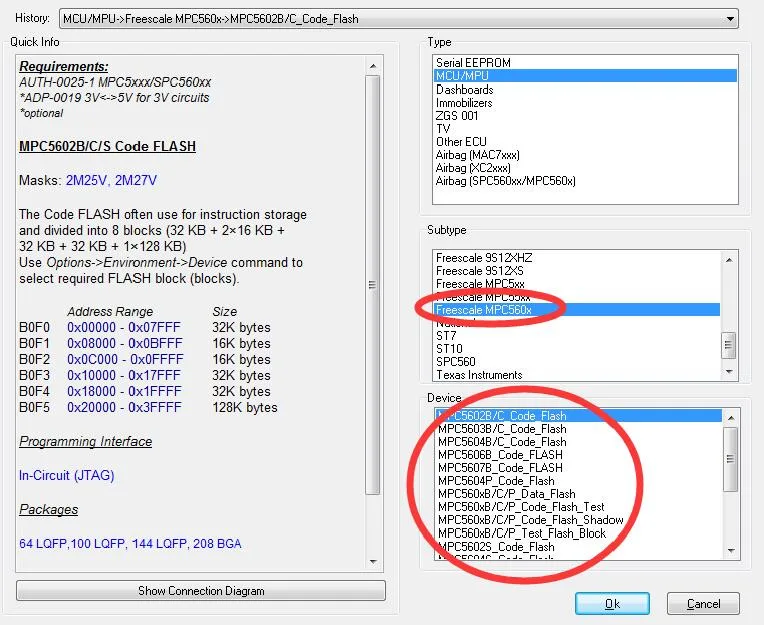Select Dashboards in Type list
The width and height of the screenshot is (764, 625).
click(585, 90)
